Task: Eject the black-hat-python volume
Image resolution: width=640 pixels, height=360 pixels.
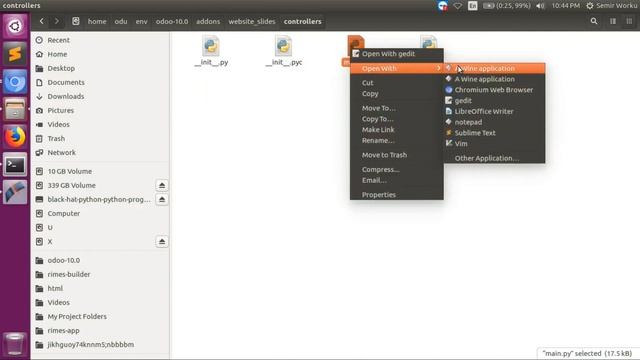Action: [162, 200]
